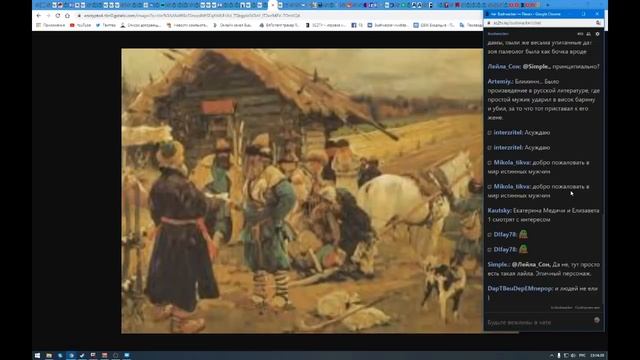640x360 pixels.
Task: Select the currently active browser tab
Action: point(273,5)
